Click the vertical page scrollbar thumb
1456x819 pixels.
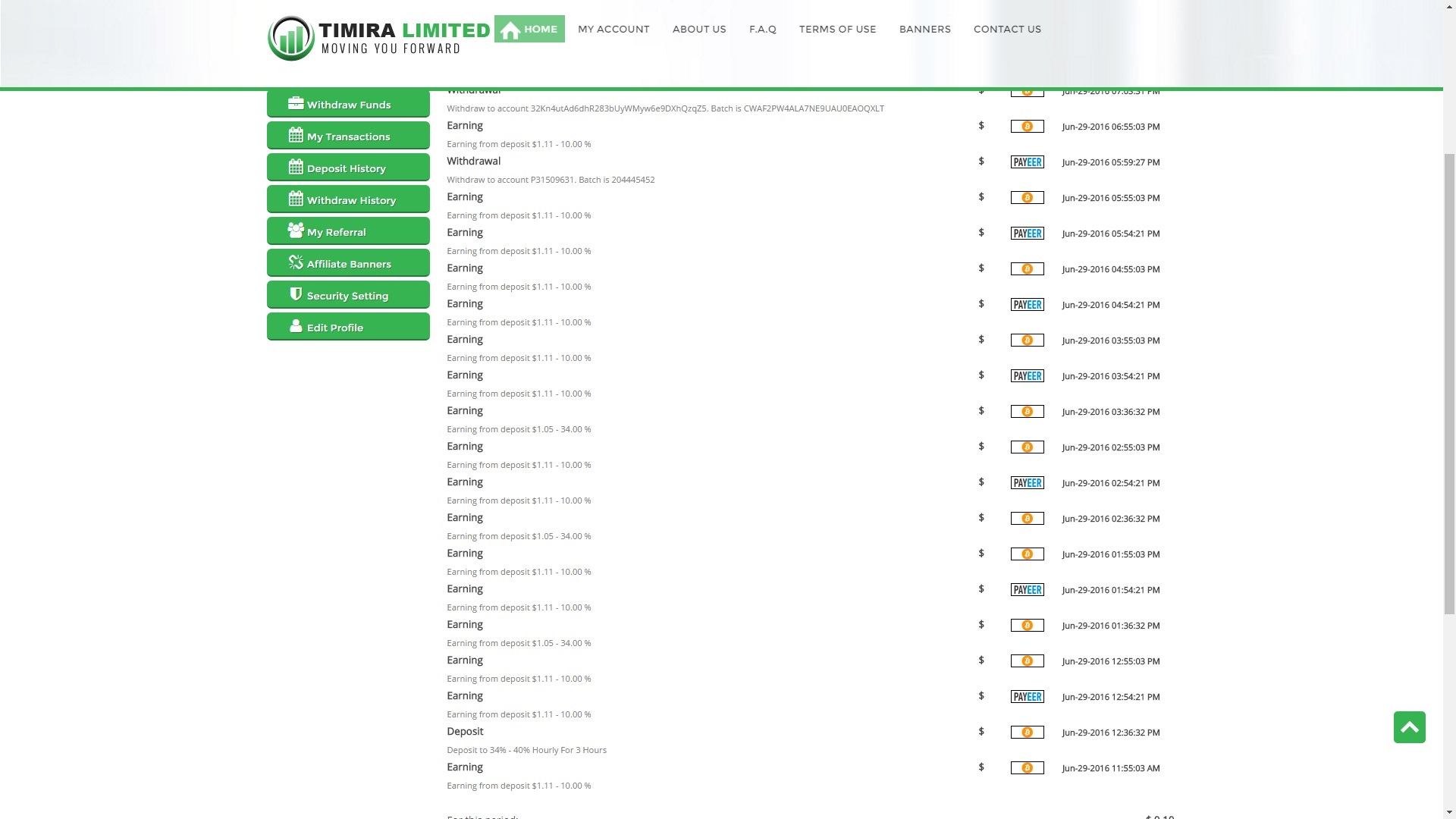[x=1448, y=383]
